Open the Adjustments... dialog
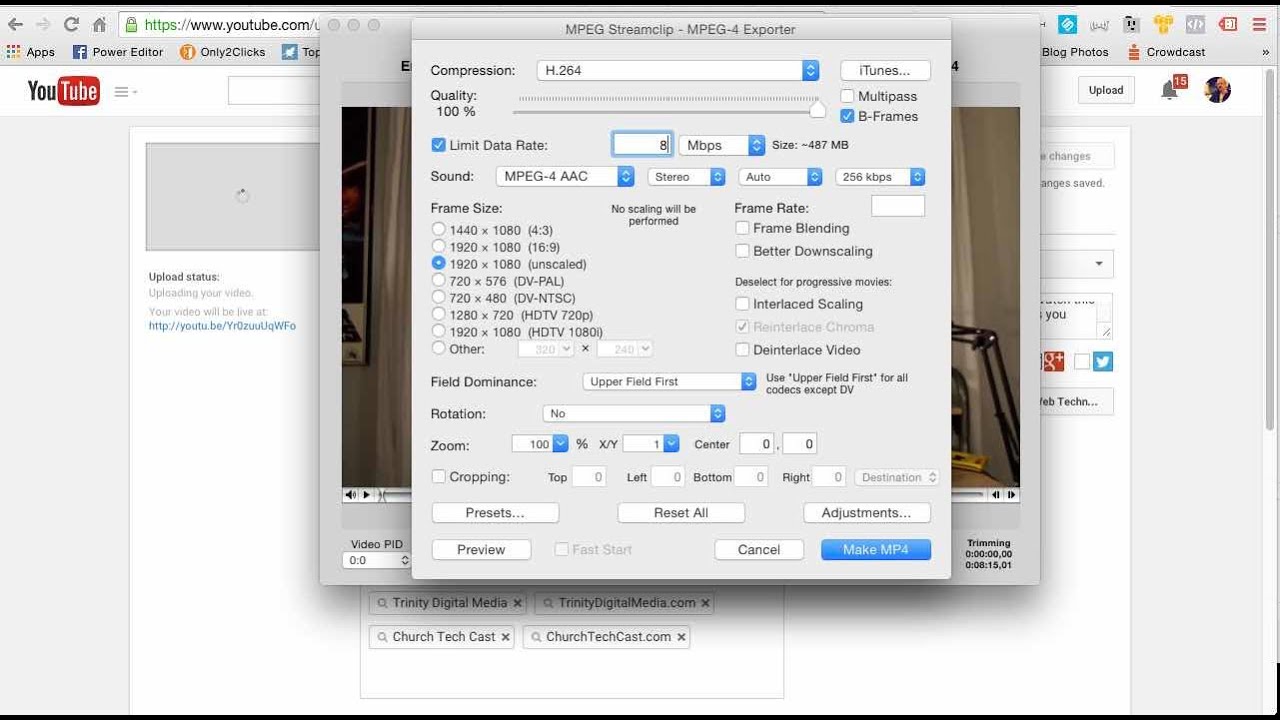Image resolution: width=1280 pixels, height=720 pixels. coord(867,513)
